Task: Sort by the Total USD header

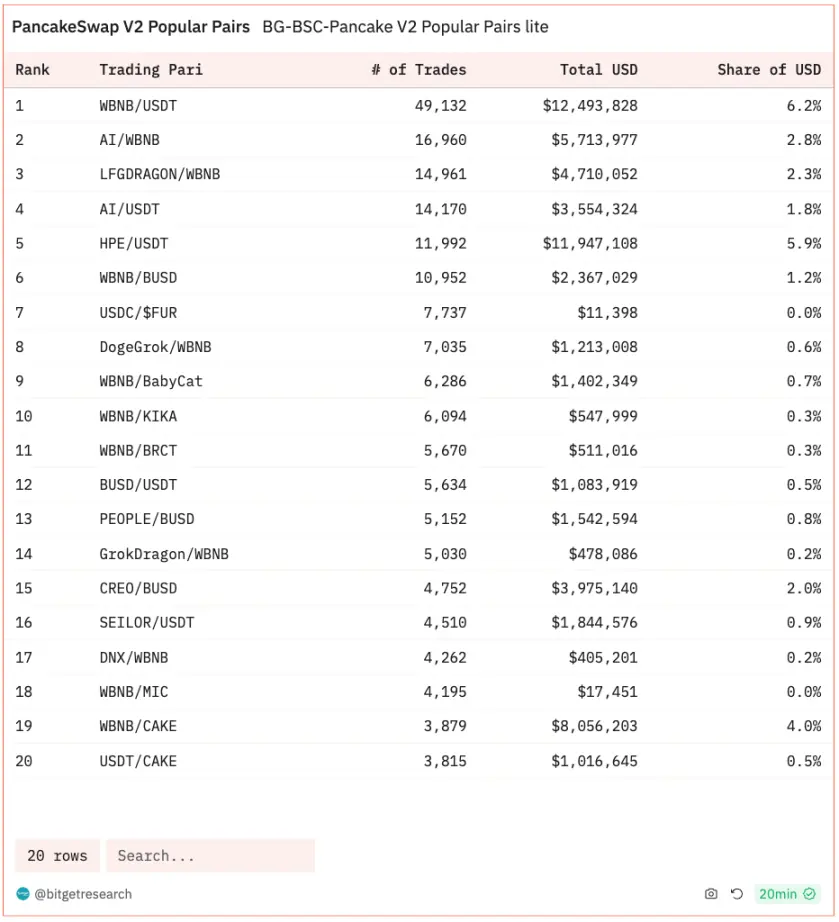Action: point(598,70)
